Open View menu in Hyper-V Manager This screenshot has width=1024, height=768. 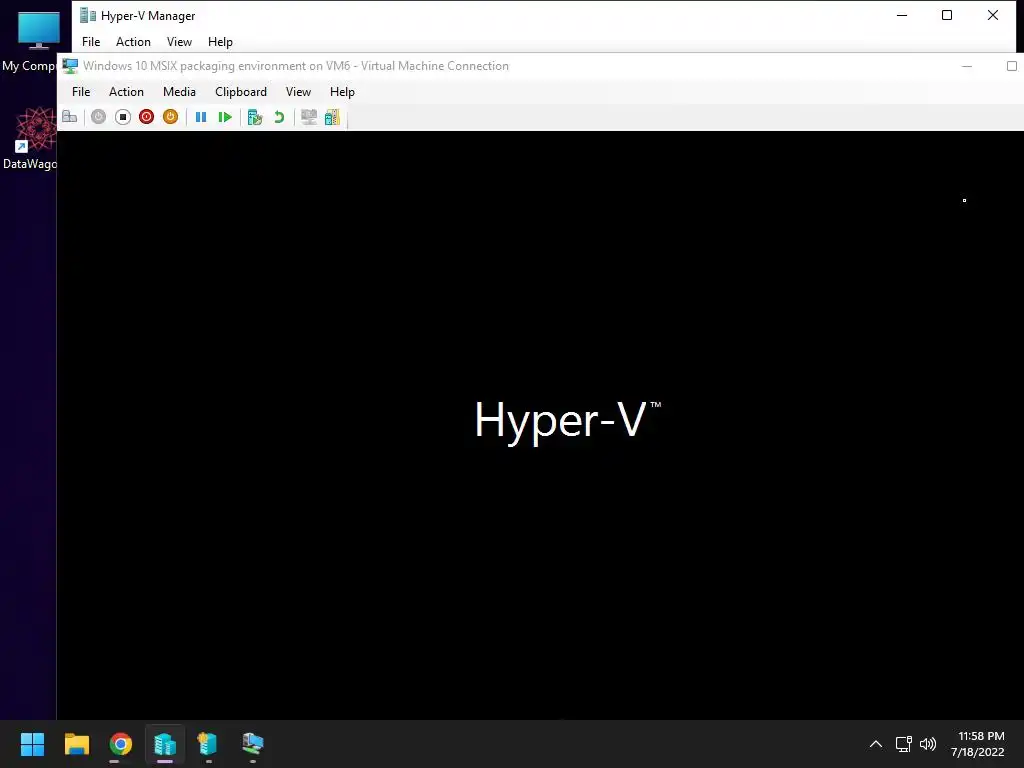pyautogui.click(x=179, y=42)
